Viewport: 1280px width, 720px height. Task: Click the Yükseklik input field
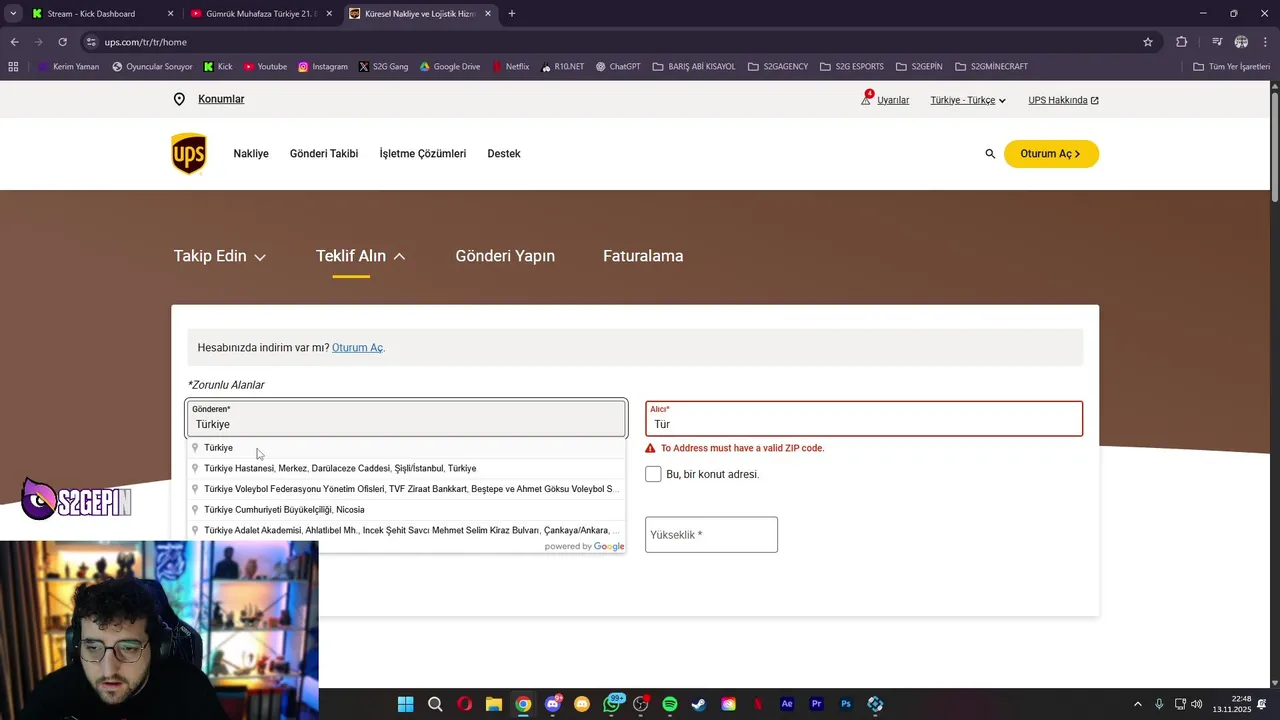pyautogui.click(x=711, y=535)
